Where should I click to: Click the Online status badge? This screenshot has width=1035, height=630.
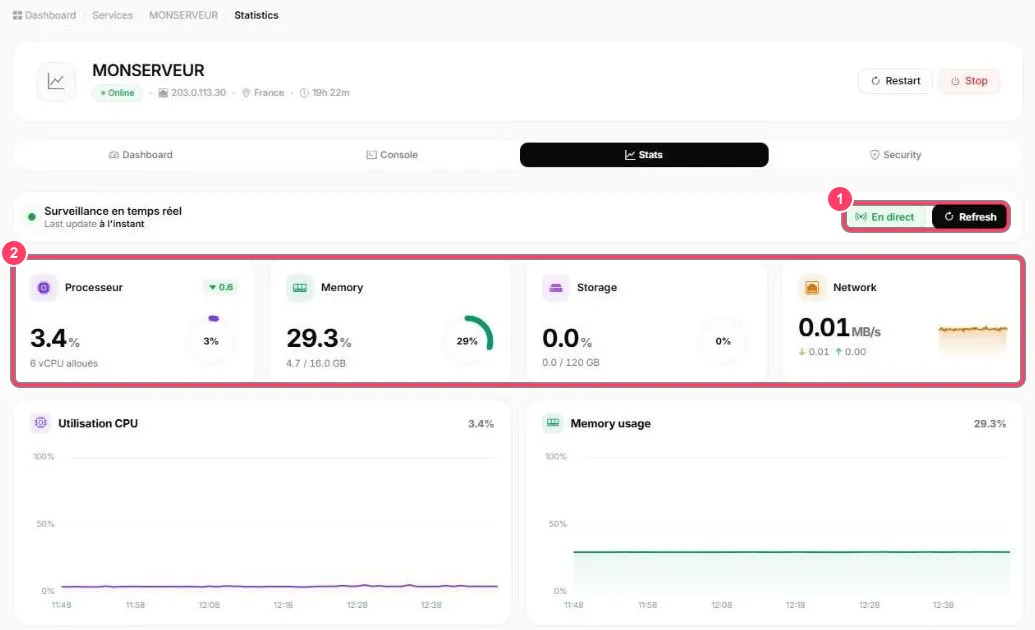[x=117, y=93]
